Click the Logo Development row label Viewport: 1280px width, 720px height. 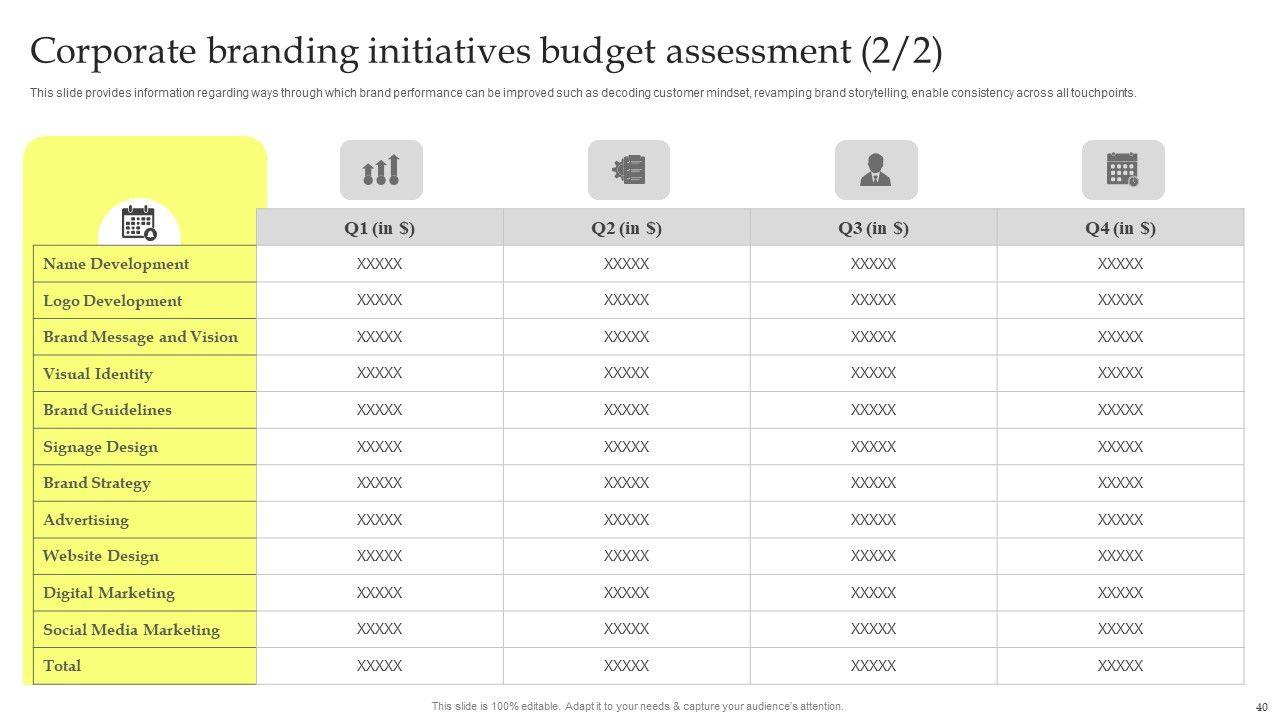pyautogui.click(x=112, y=301)
